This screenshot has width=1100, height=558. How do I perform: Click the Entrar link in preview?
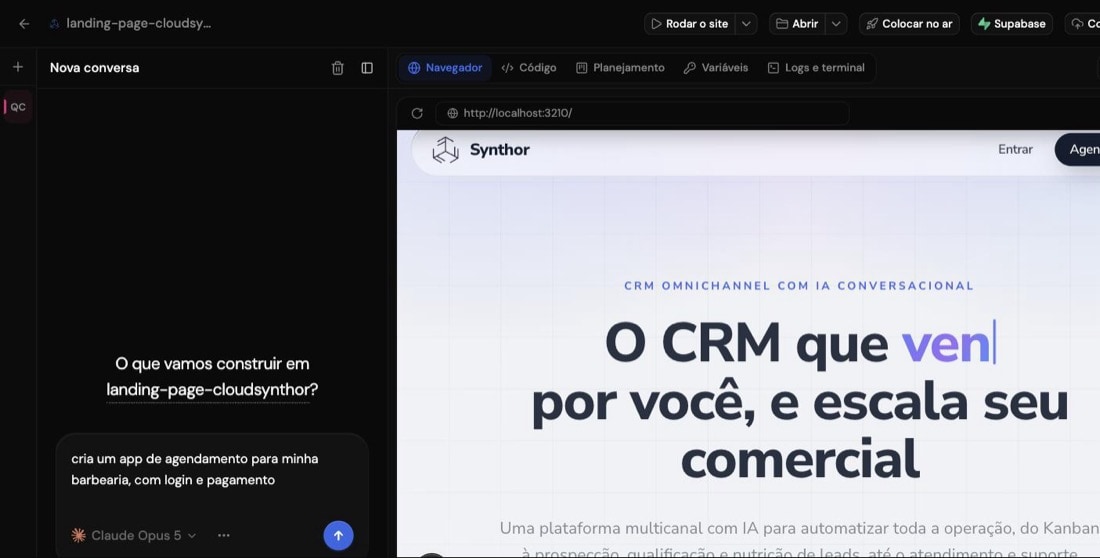pyautogui.click(x=1015, y=150)
